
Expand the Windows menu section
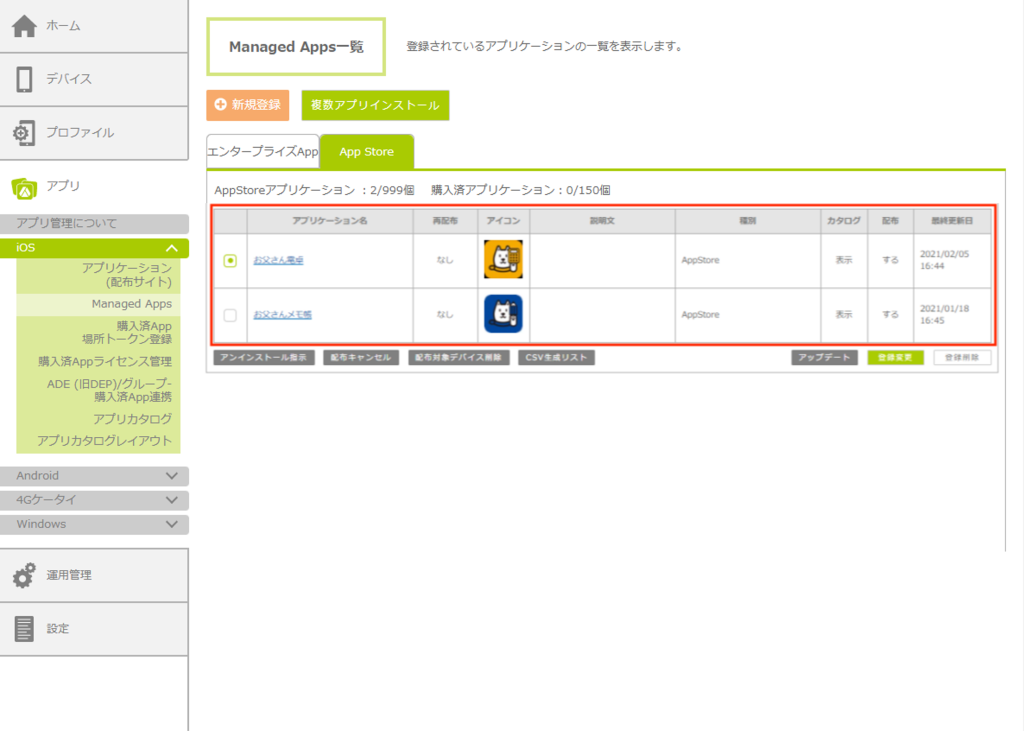tap(172, 524)
